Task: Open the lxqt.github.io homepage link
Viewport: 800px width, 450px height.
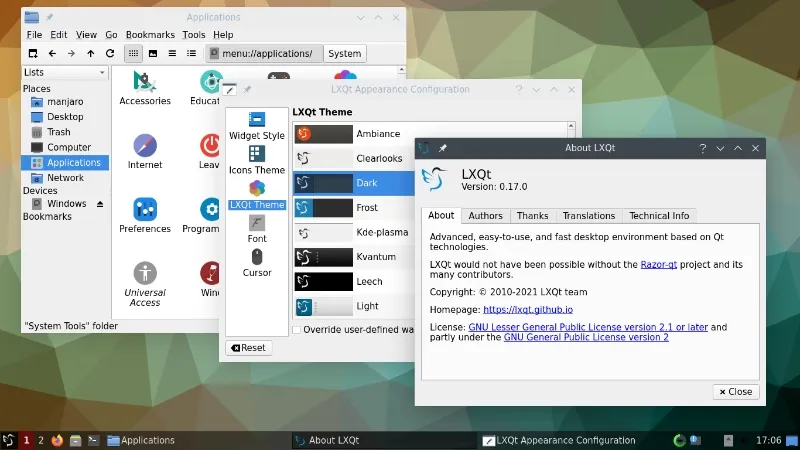Action: (x=528, y=309)
